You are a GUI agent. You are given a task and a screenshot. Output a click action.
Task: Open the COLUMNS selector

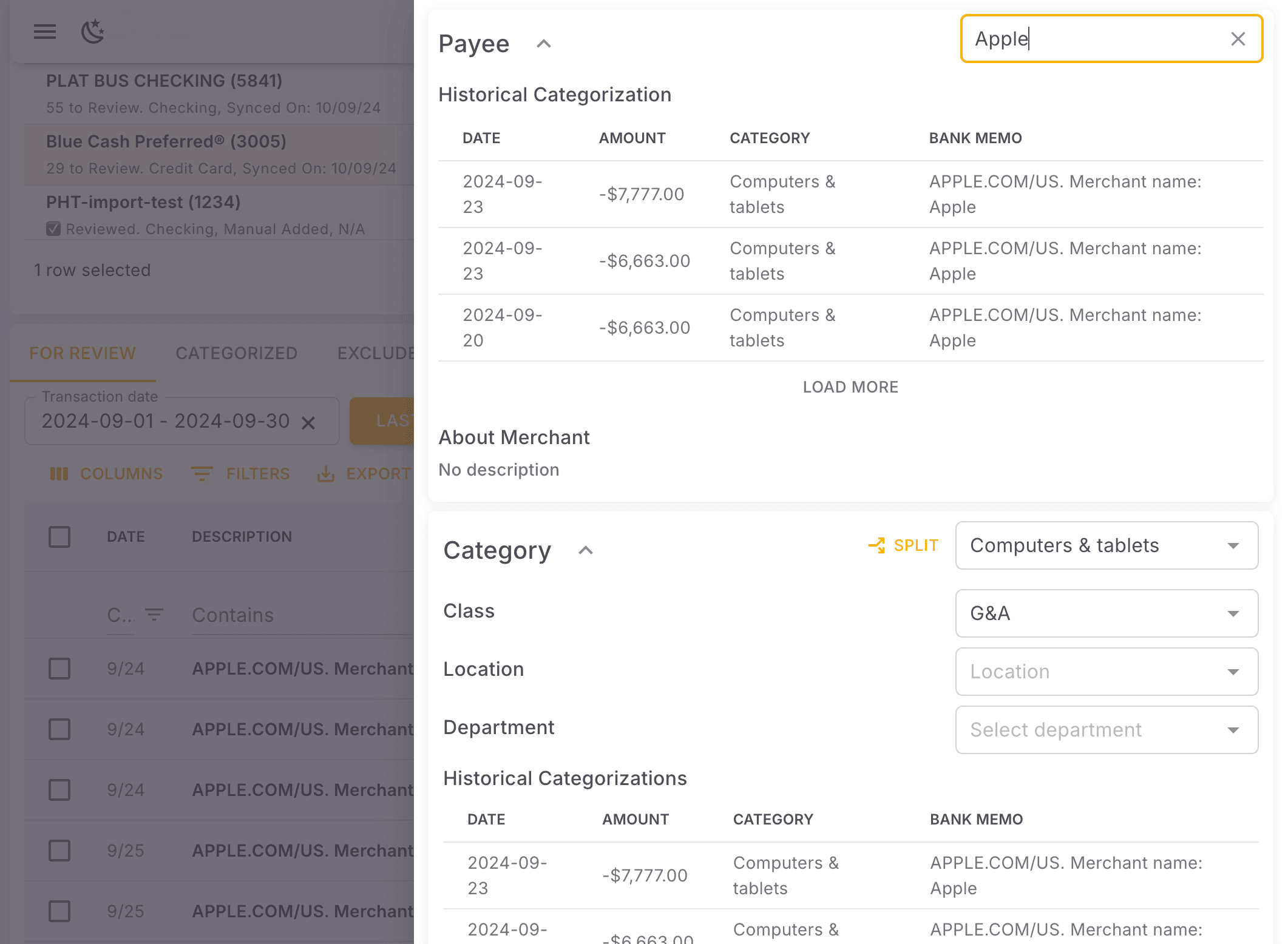106,474
